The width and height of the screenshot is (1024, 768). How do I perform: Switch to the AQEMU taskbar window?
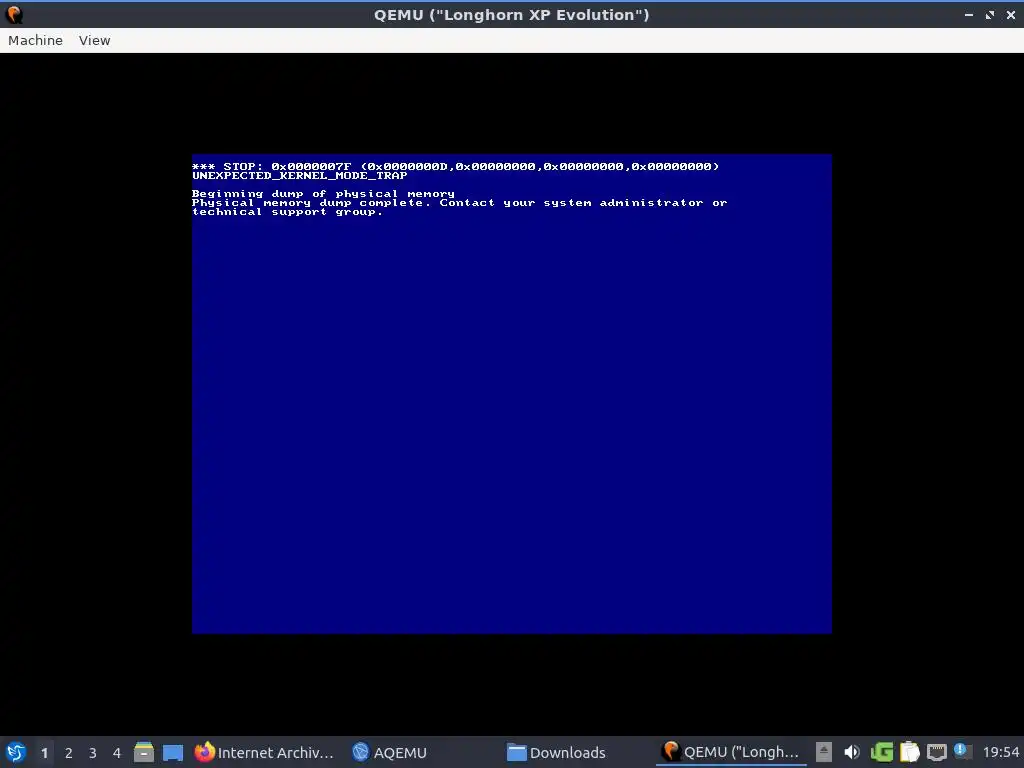(x=389, y=752)
